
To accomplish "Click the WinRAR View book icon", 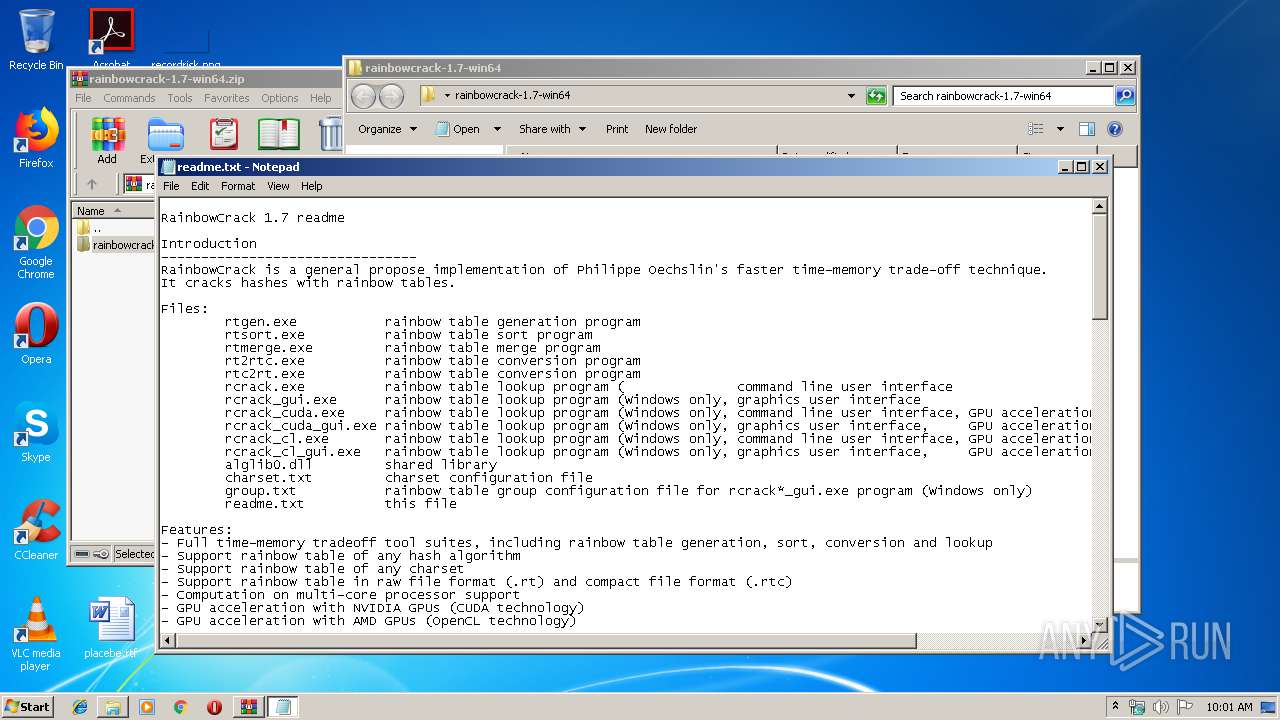I will click(279, 134).
